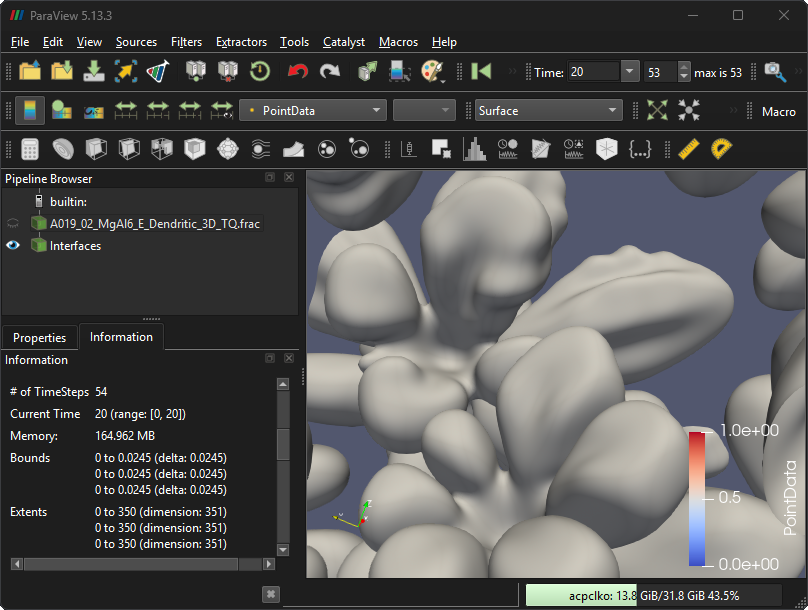Open the Surface representation dropdown
The image size is (808, 610).
click(548, 110)
